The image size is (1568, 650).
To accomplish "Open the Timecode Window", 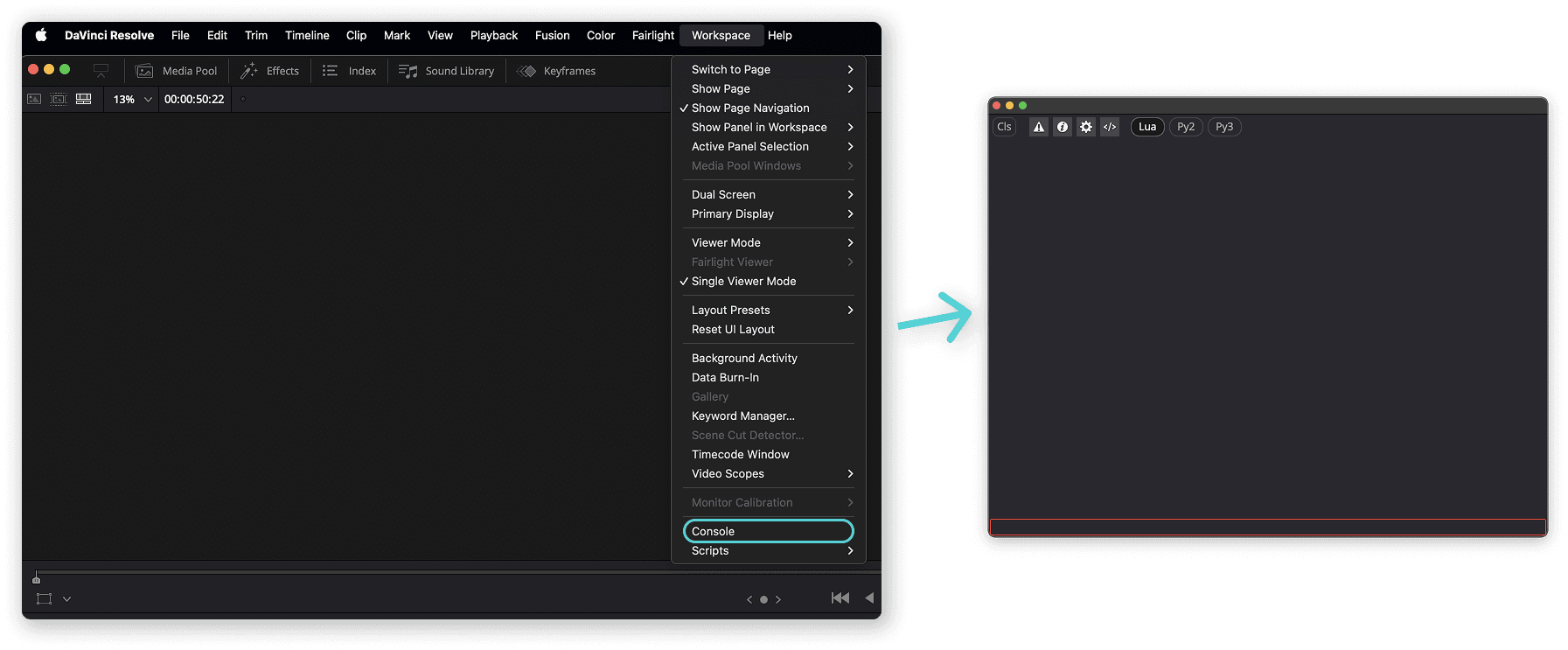I will click(x=768, y=454).
